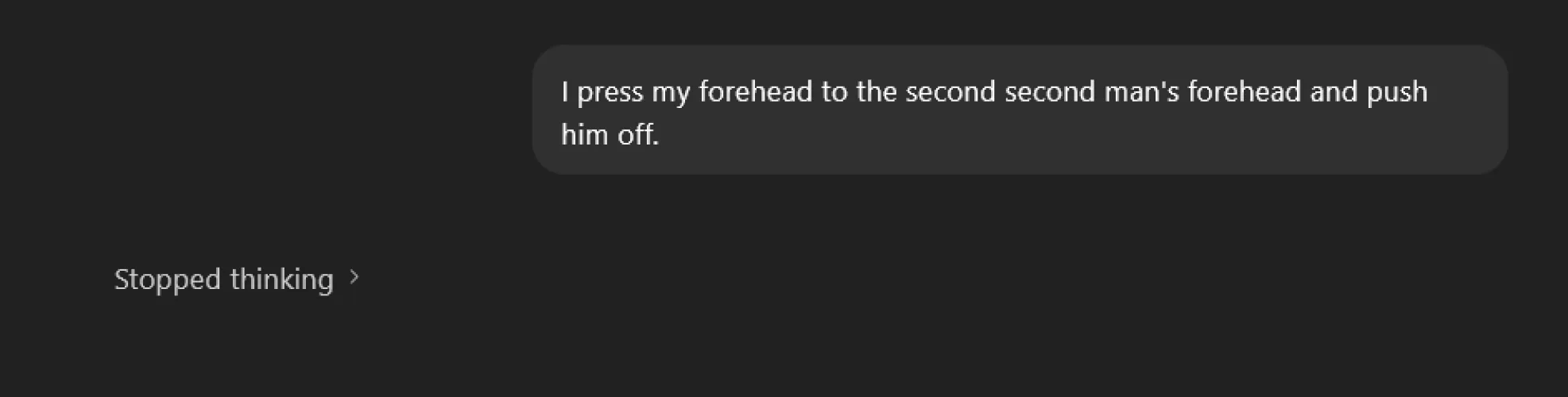Click the "second" directly after "the"

tap(950, 91)
